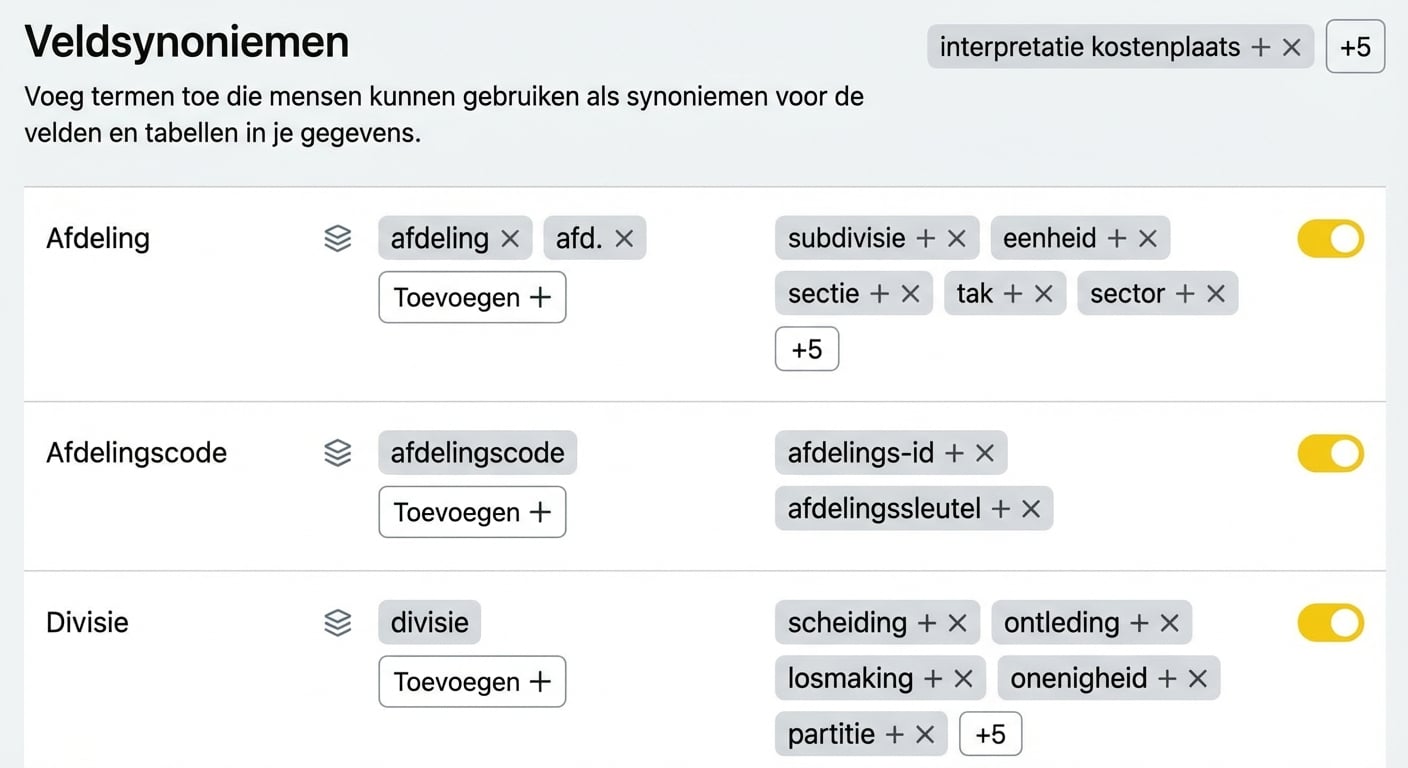Select the "afdelingscode" synonym chip
The width and height of the screenshot is (1408, 768).
click(477, 452)
